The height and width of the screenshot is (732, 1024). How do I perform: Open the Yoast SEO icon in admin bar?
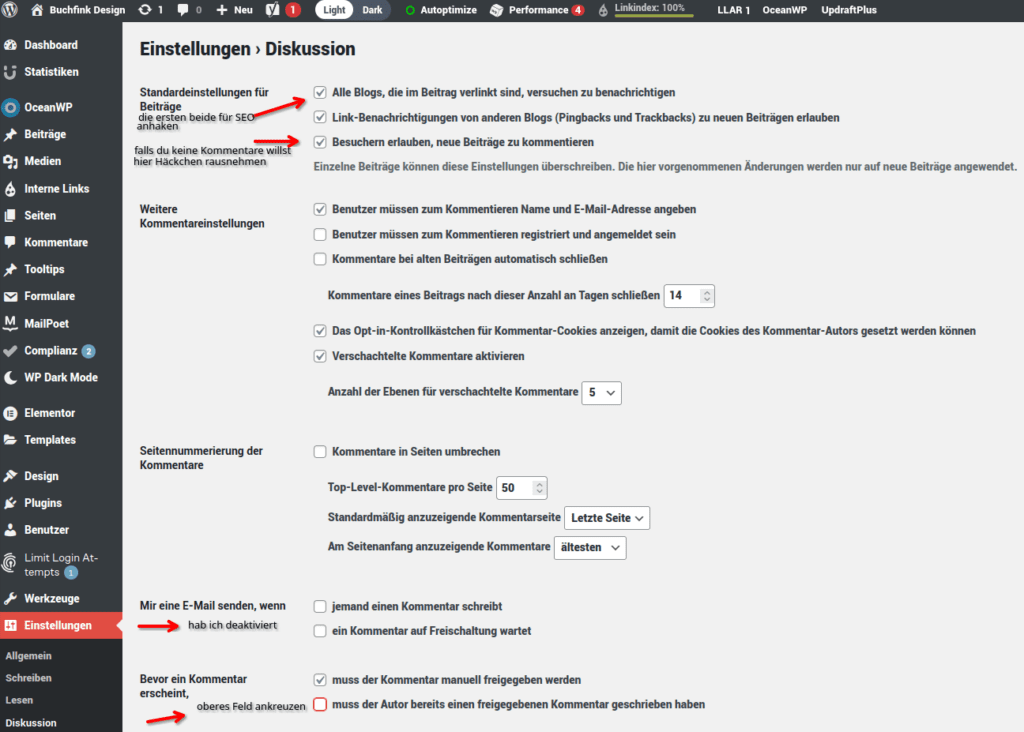coord(273,10)
